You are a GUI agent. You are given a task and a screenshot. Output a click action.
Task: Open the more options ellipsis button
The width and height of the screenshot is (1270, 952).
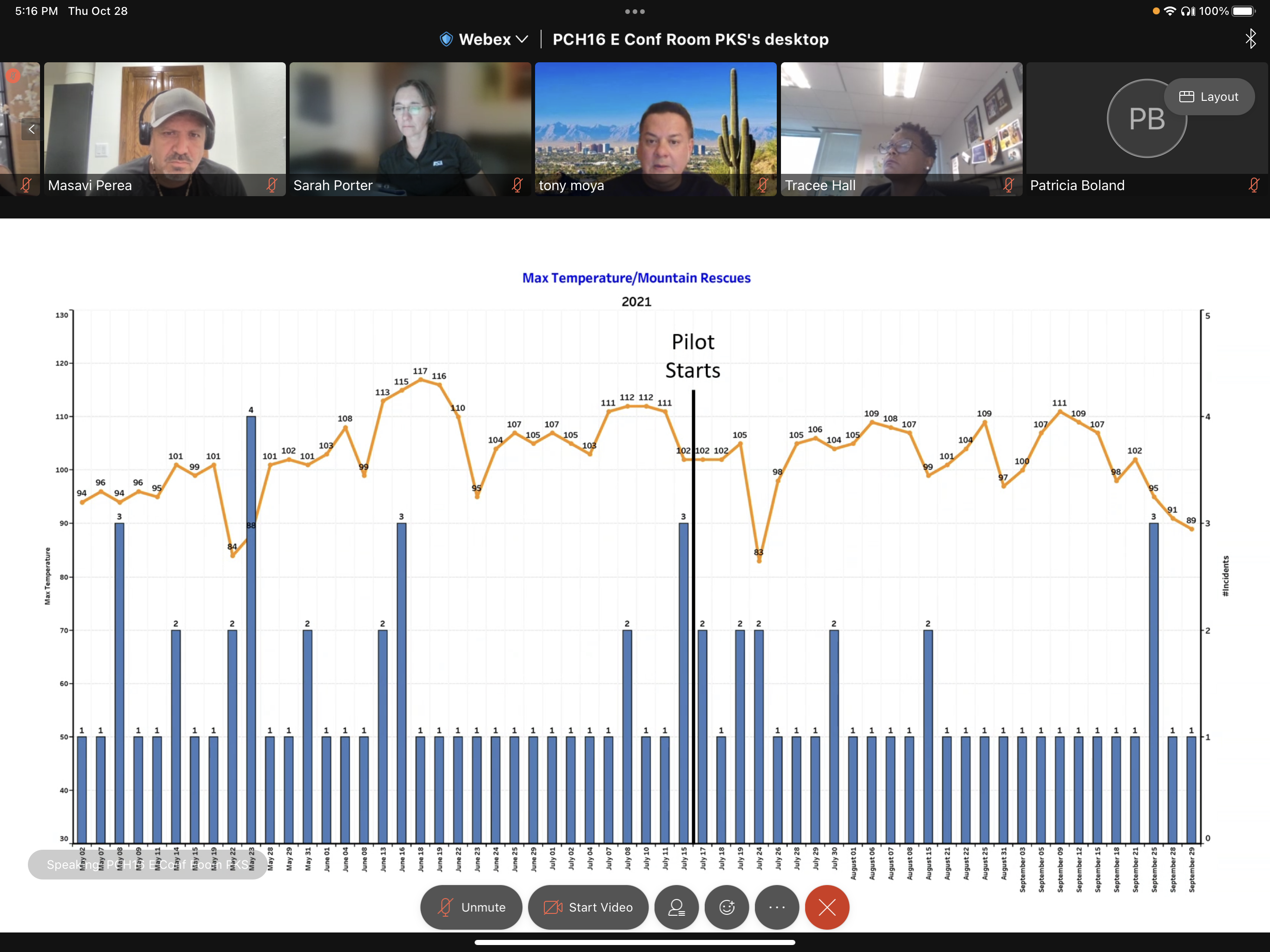[776, 906]
